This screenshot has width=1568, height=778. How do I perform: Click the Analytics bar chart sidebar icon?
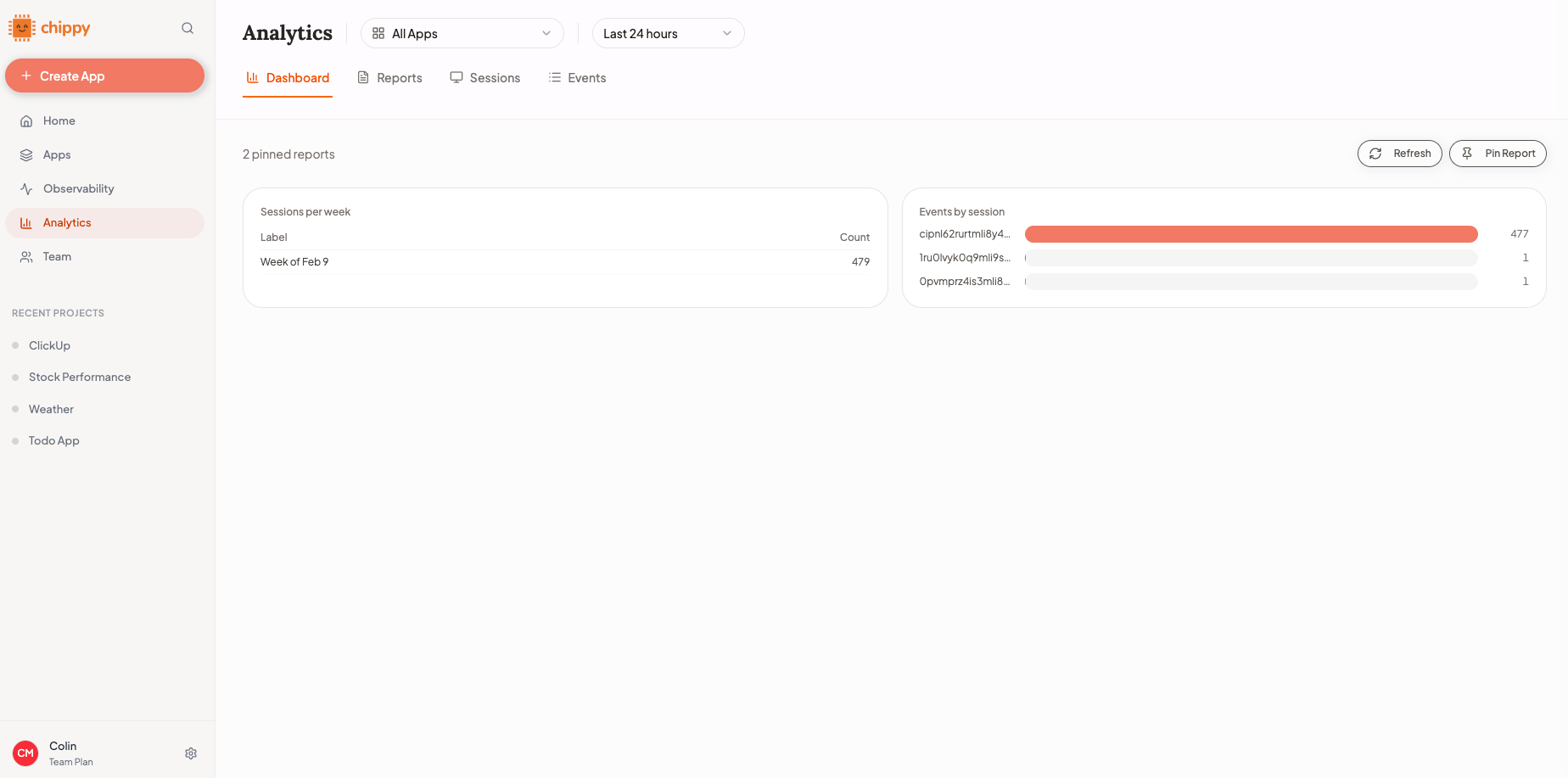(26, 223)
